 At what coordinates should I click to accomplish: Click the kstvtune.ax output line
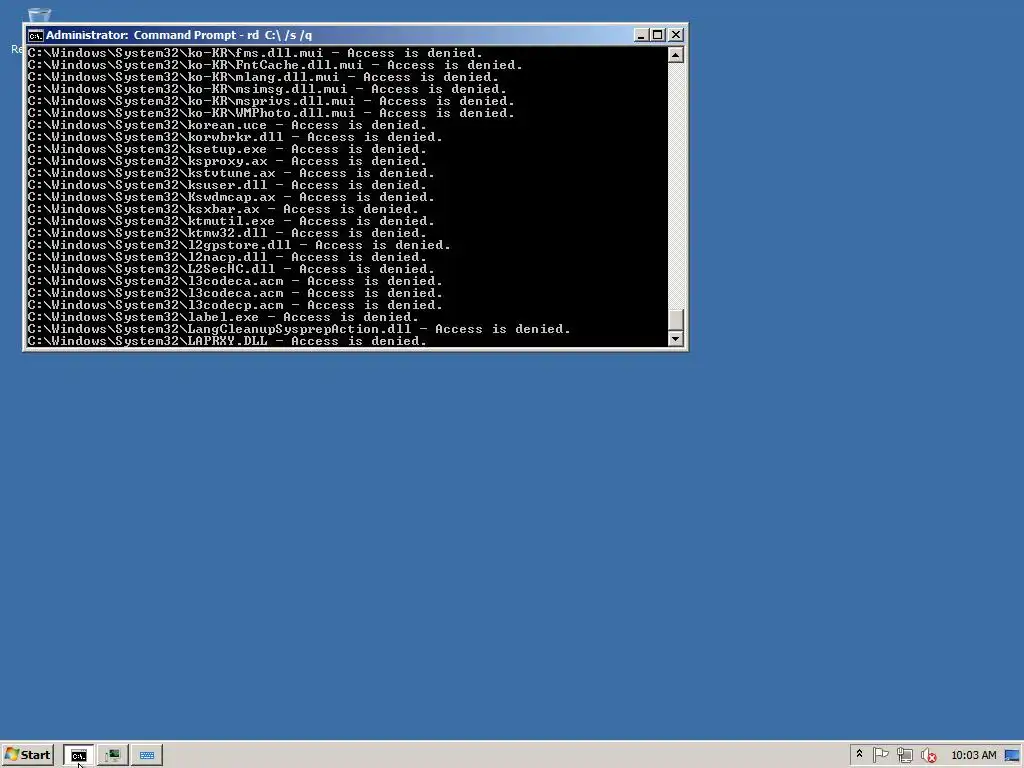click(x=231, y=173)
